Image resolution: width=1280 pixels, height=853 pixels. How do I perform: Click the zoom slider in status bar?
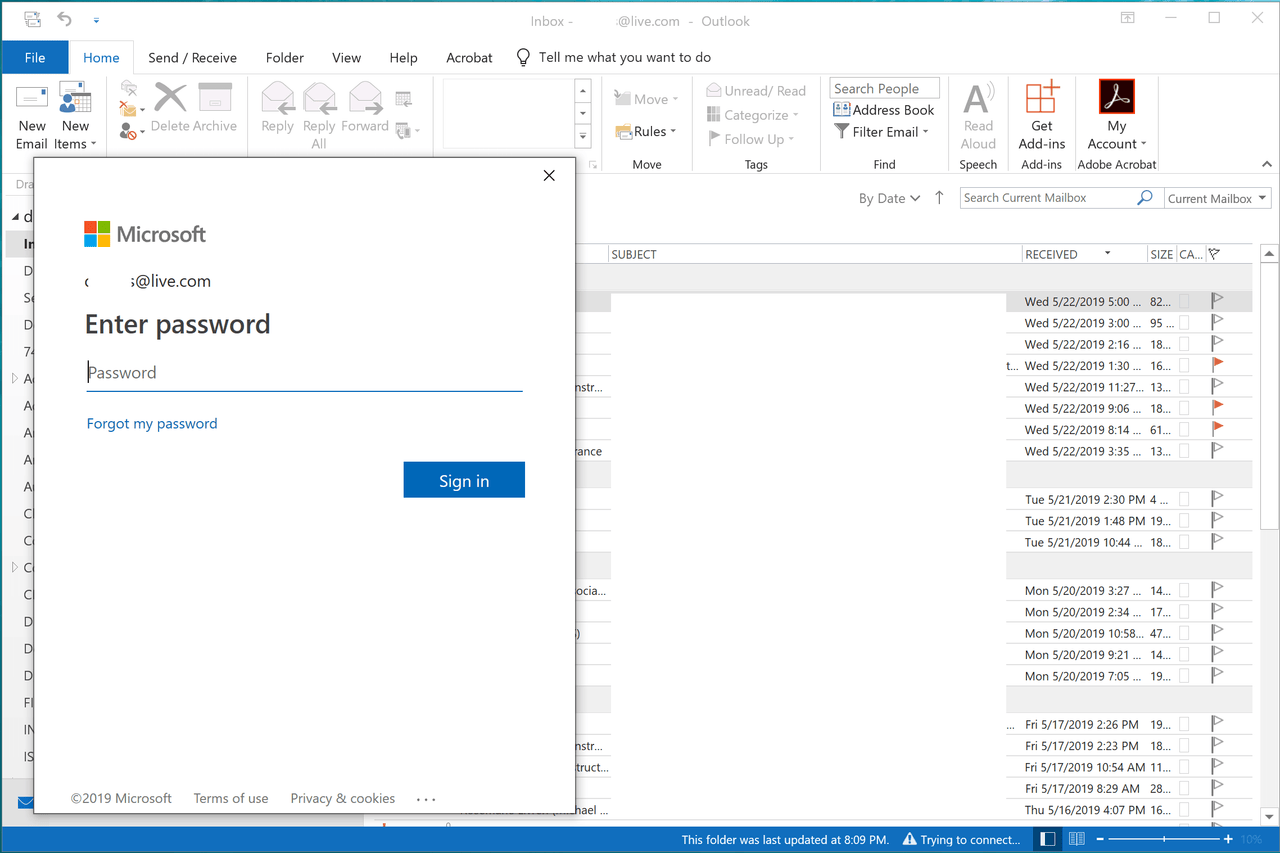click(1164, 839)
